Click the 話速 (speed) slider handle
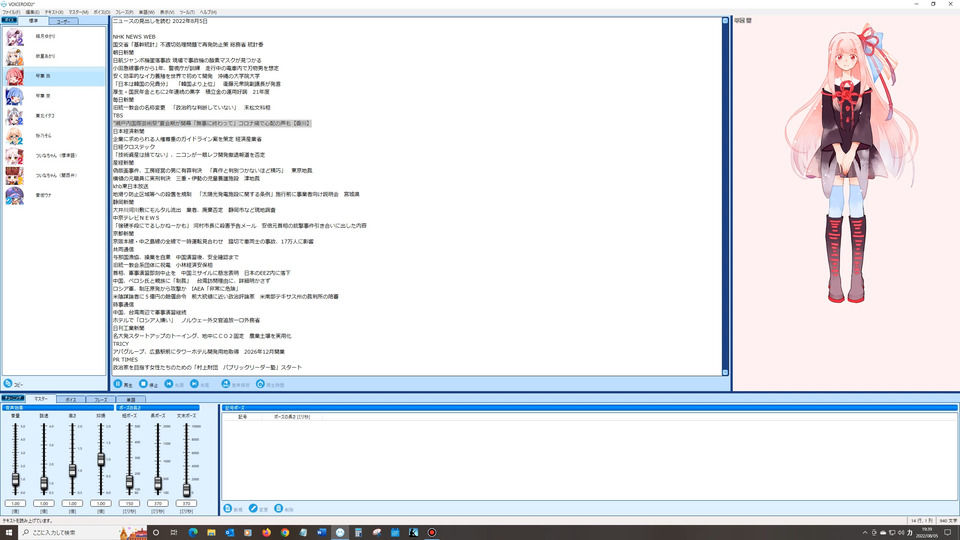This screenshot has height=540, width=960. click(x=43, y=484)
